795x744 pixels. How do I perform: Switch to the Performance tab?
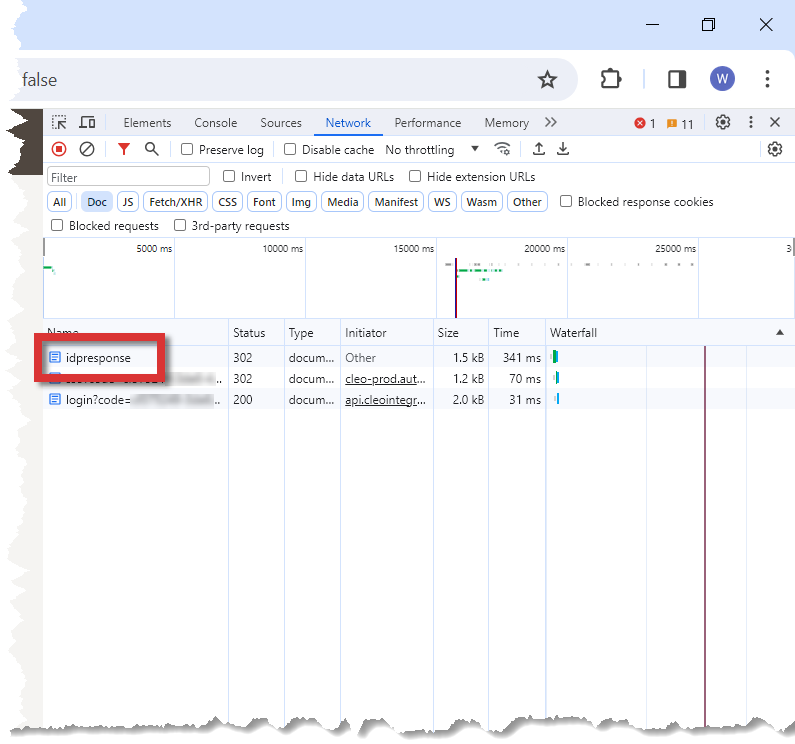pyautogui.click(x=428, y=123)
